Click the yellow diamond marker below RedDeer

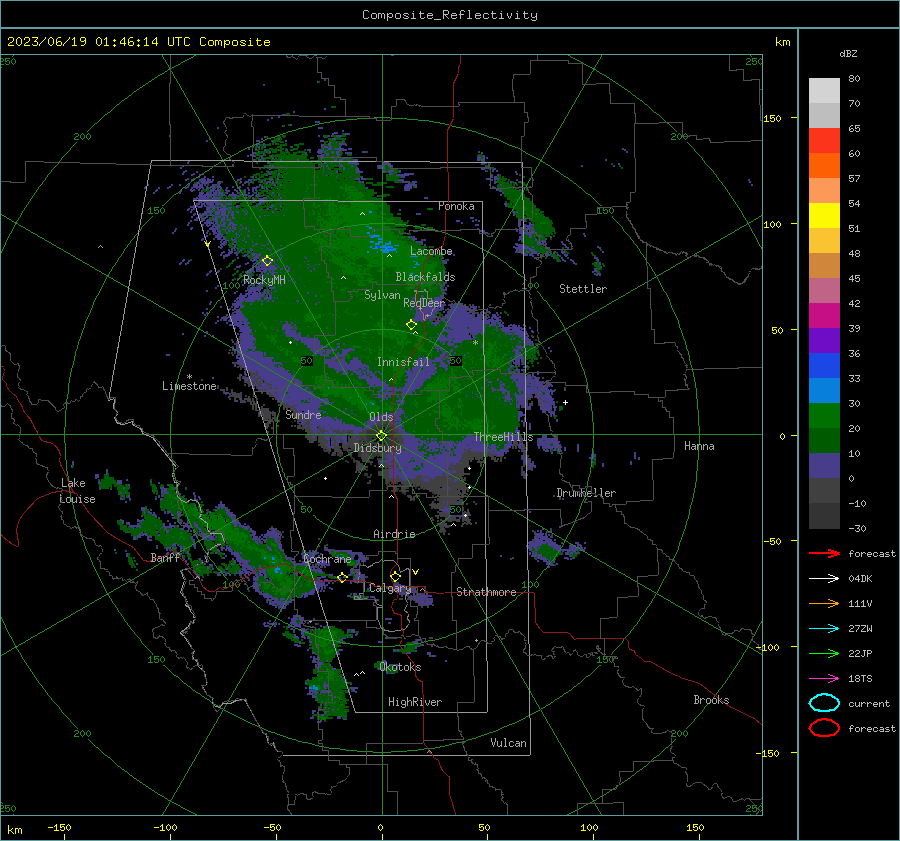pos(411,325)
